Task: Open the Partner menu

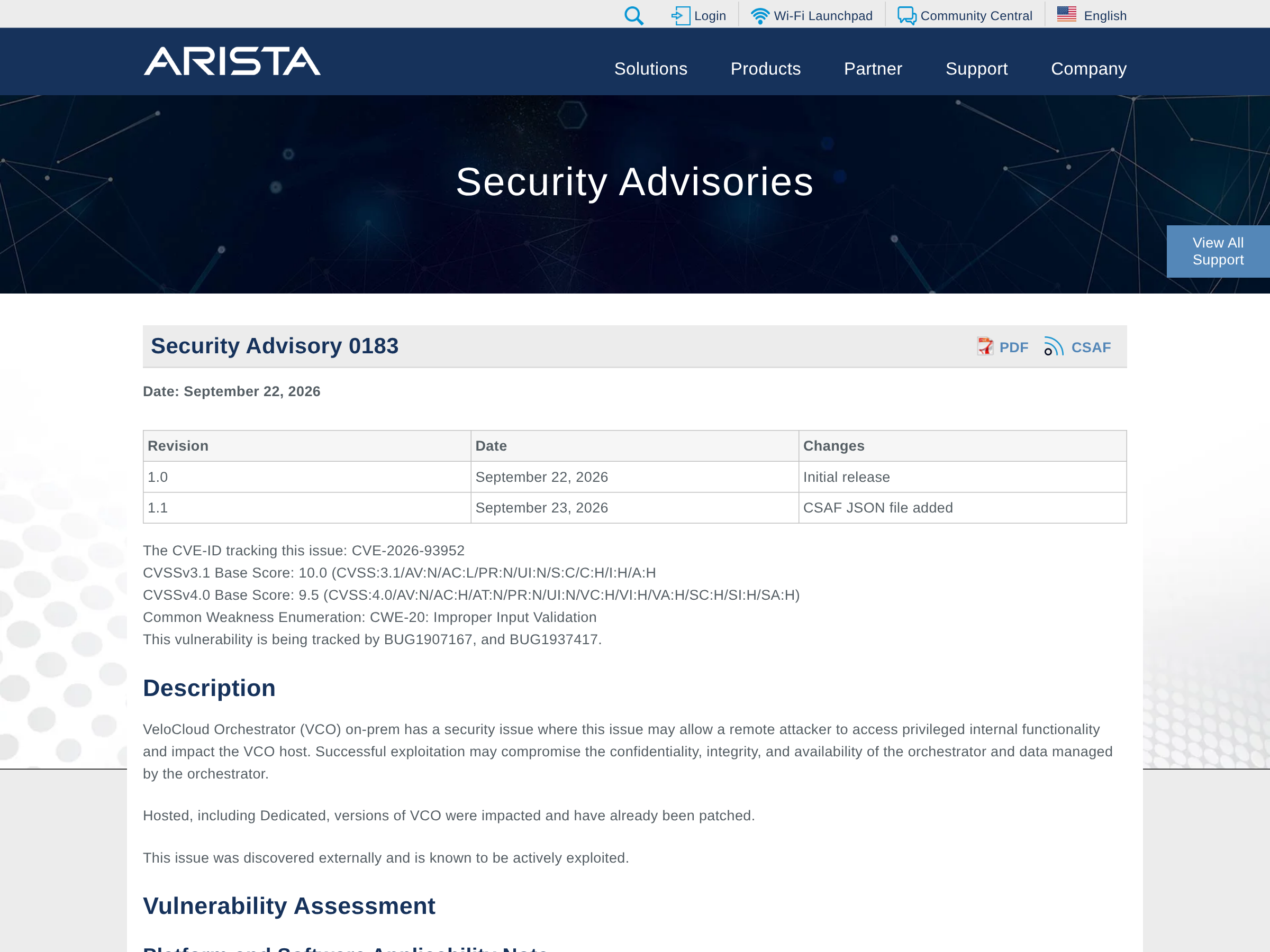Action: click(x=873, y=69)
